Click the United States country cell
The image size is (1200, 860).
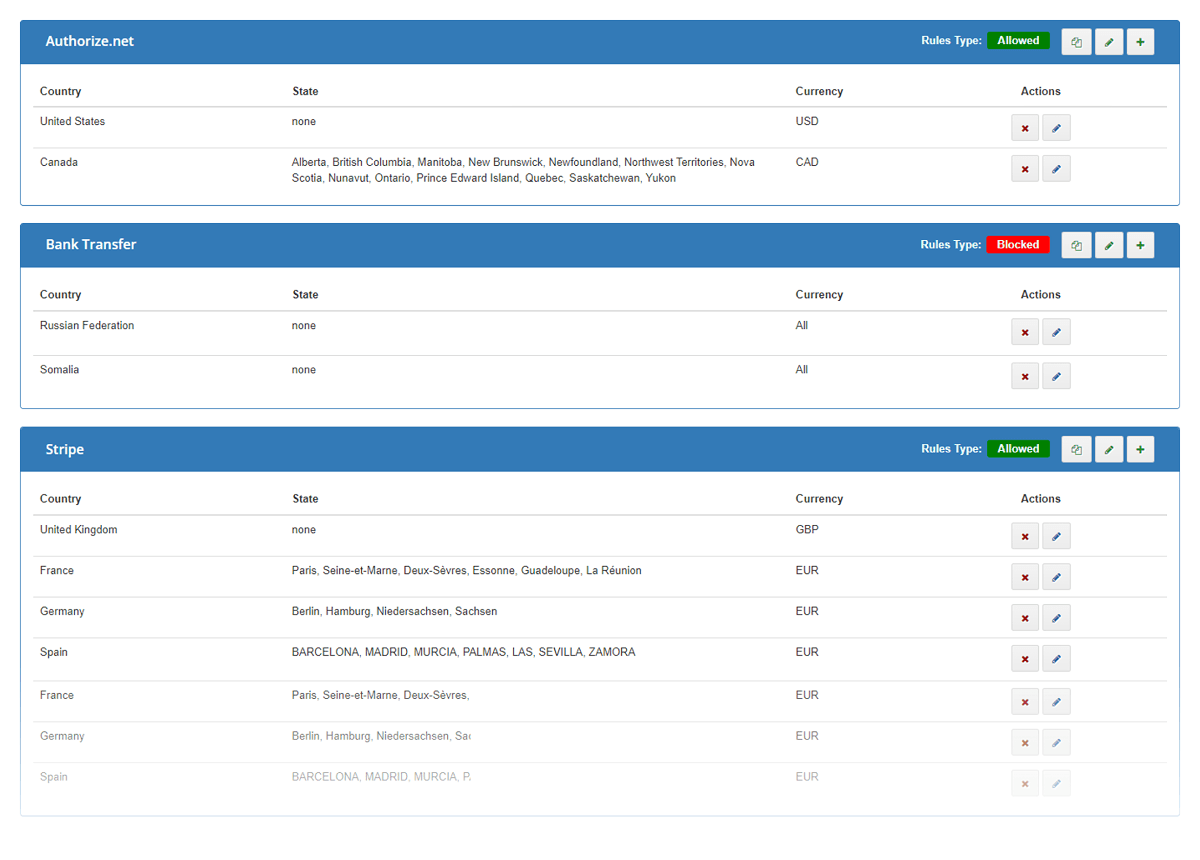[72, 121]
